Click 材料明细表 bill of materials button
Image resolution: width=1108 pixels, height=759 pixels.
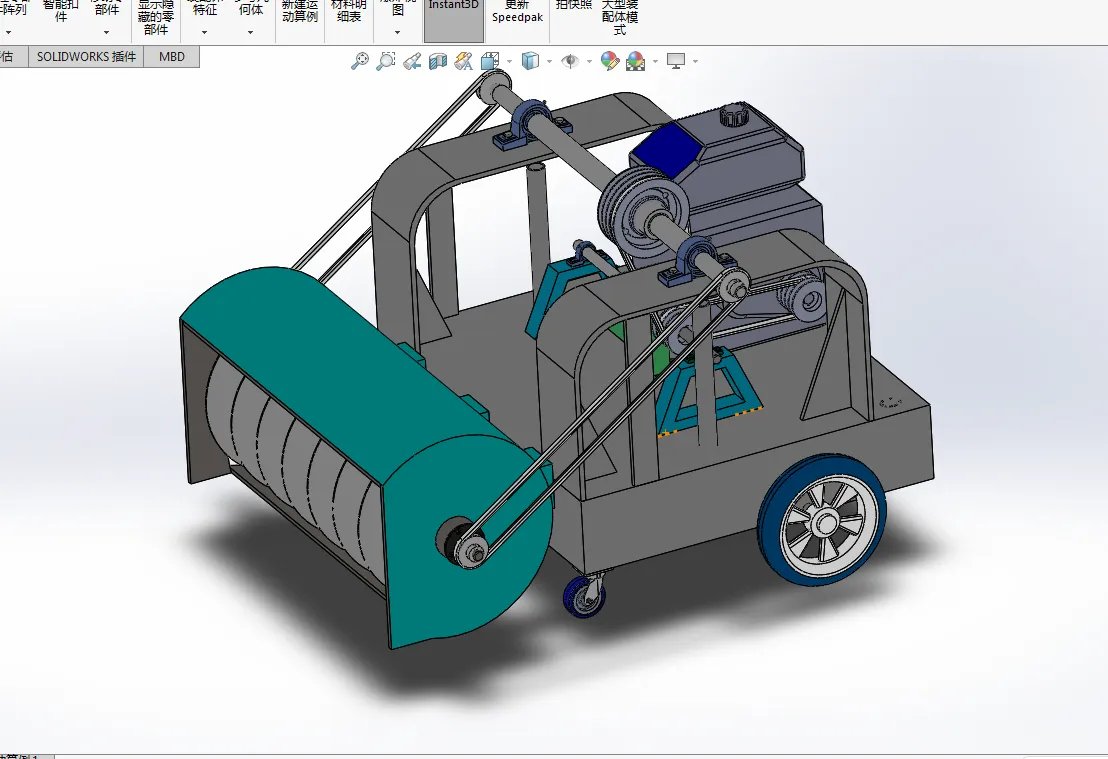pyautogui.click(x=348, y=13)
